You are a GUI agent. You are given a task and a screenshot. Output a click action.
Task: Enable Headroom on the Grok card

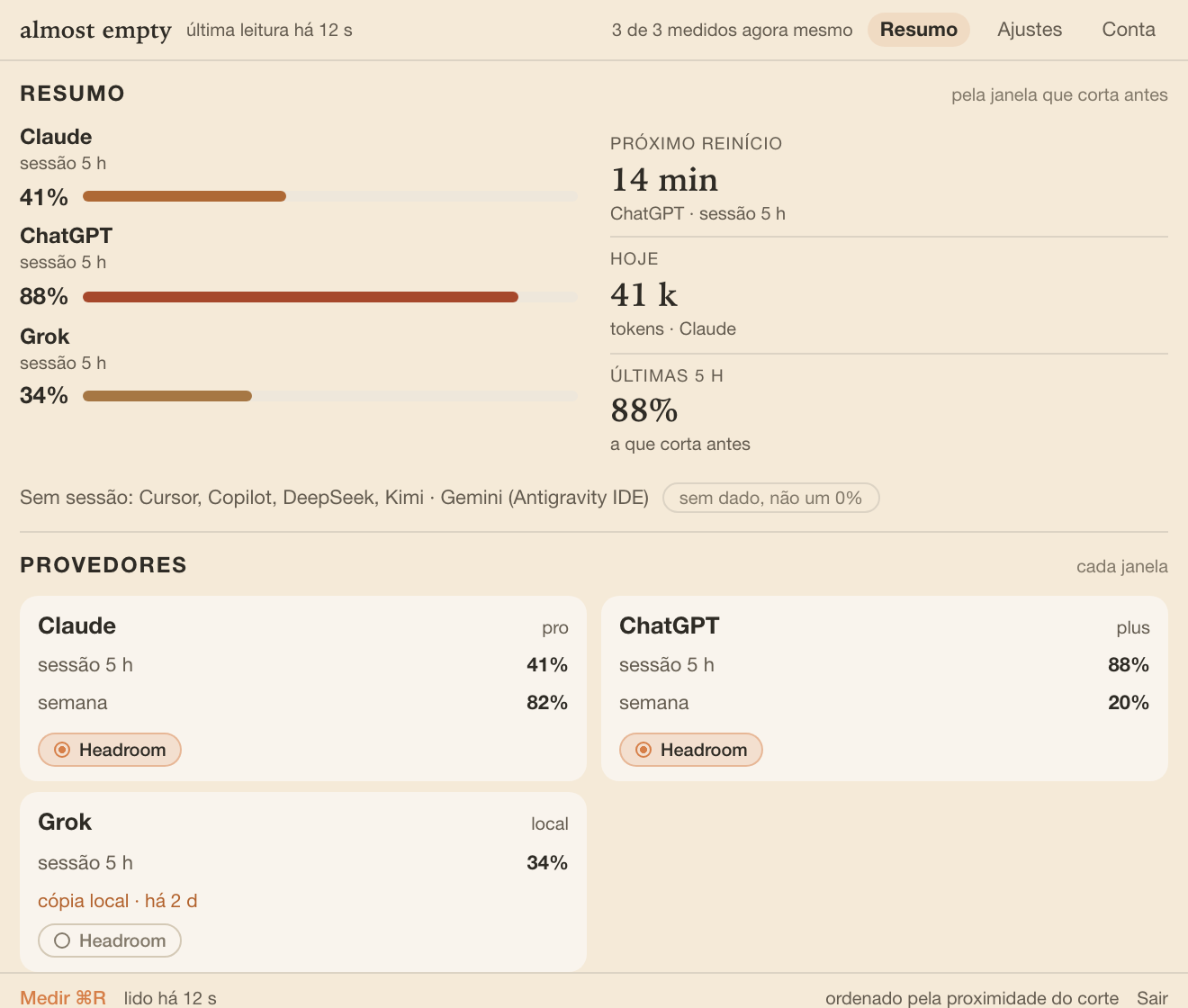[x=110, y=940]
